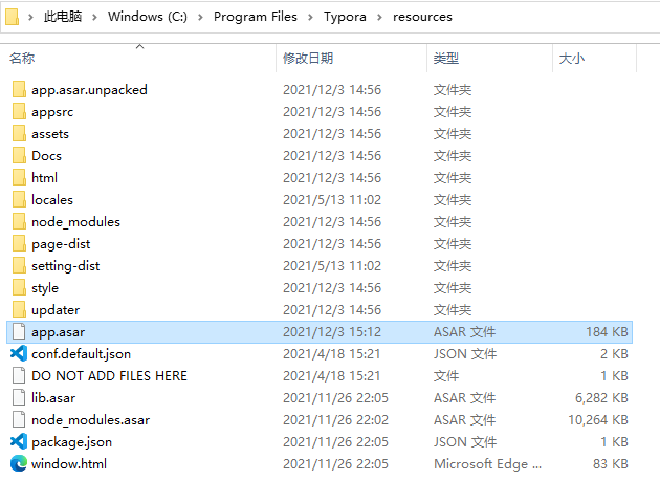Click the updater folder icon
The height and width of the screenshot is (480, 660).
click(x=19, y=309)
